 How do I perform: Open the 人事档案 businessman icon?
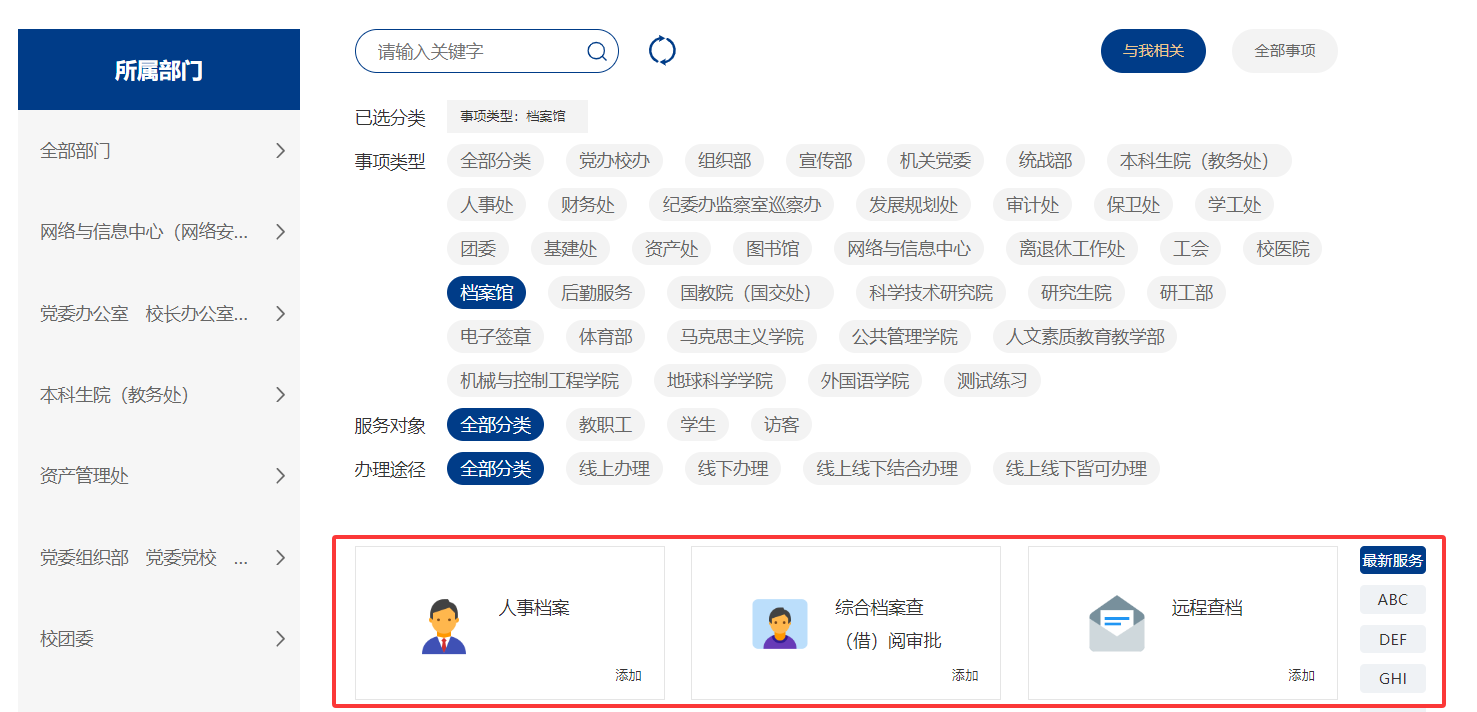pos(444,626)
